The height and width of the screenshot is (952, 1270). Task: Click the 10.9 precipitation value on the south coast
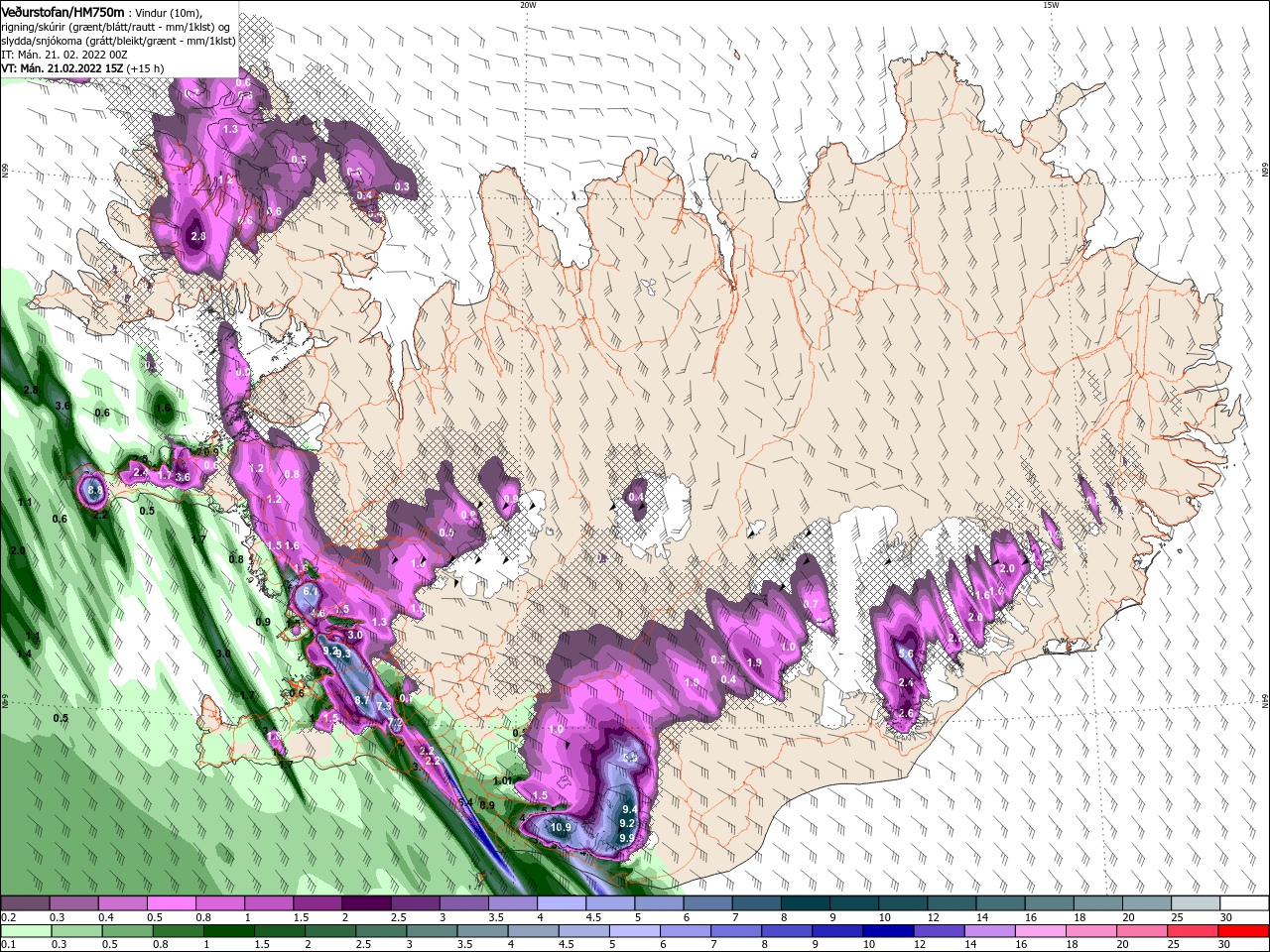click(561, 827)
